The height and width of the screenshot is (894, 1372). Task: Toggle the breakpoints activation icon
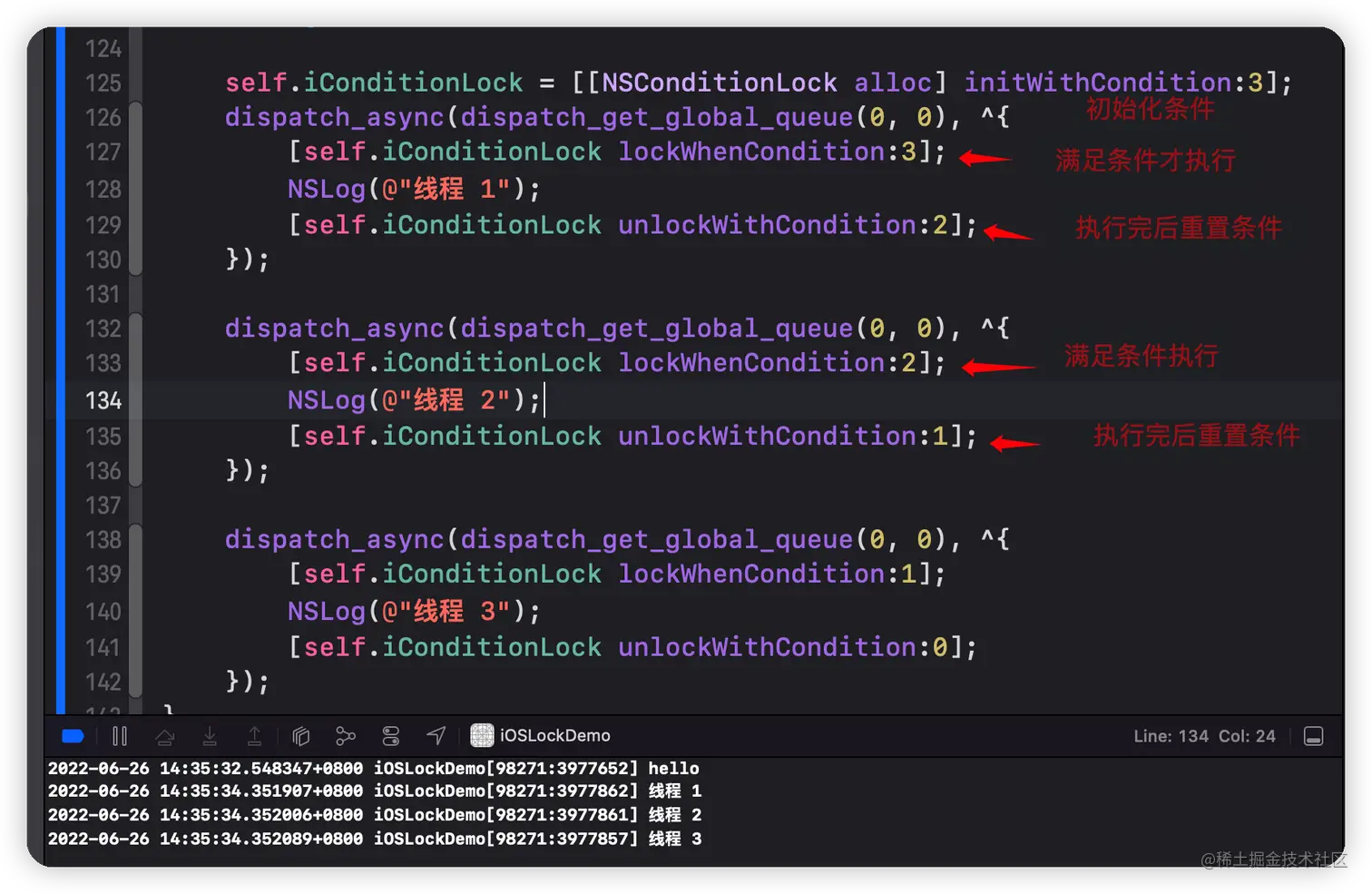(x=73, y=736)
